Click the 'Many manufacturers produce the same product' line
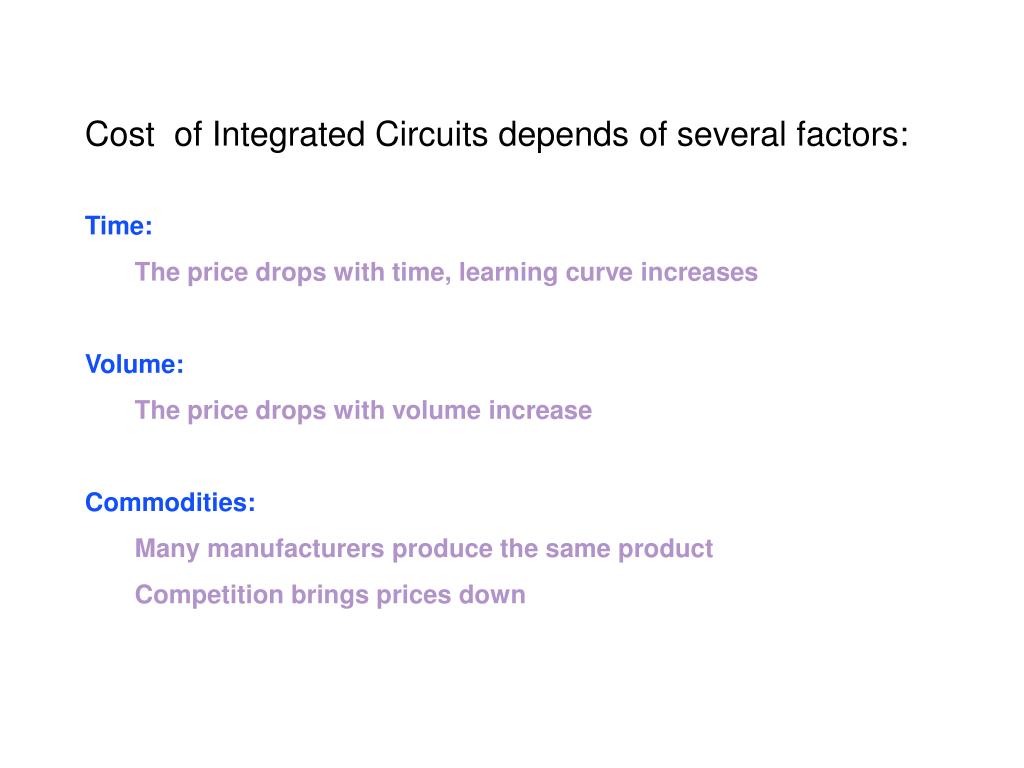The width and height of the screenshot is (1024, 768). tap(424, 549)
